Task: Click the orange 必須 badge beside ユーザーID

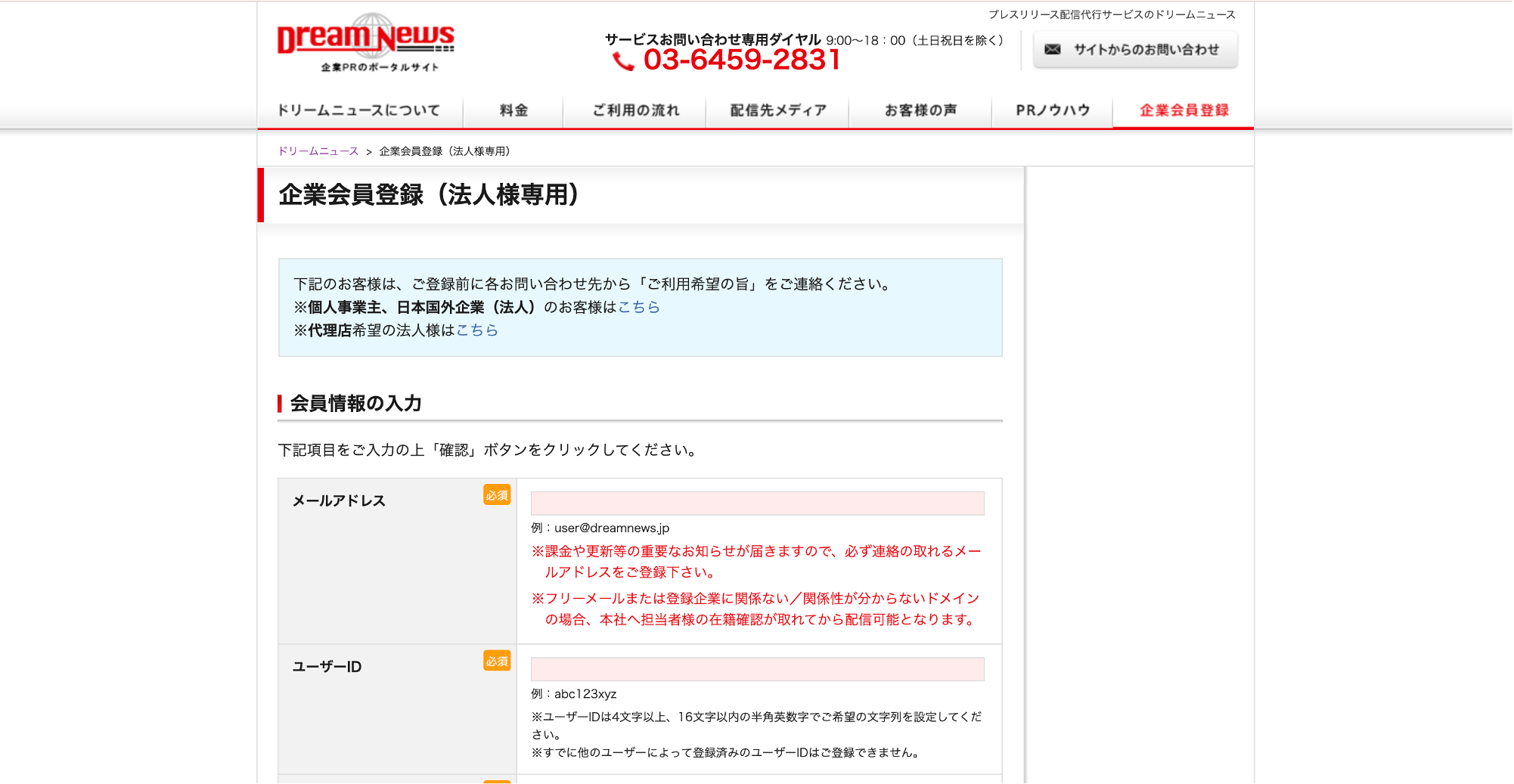Action: [x=497, y=661]
